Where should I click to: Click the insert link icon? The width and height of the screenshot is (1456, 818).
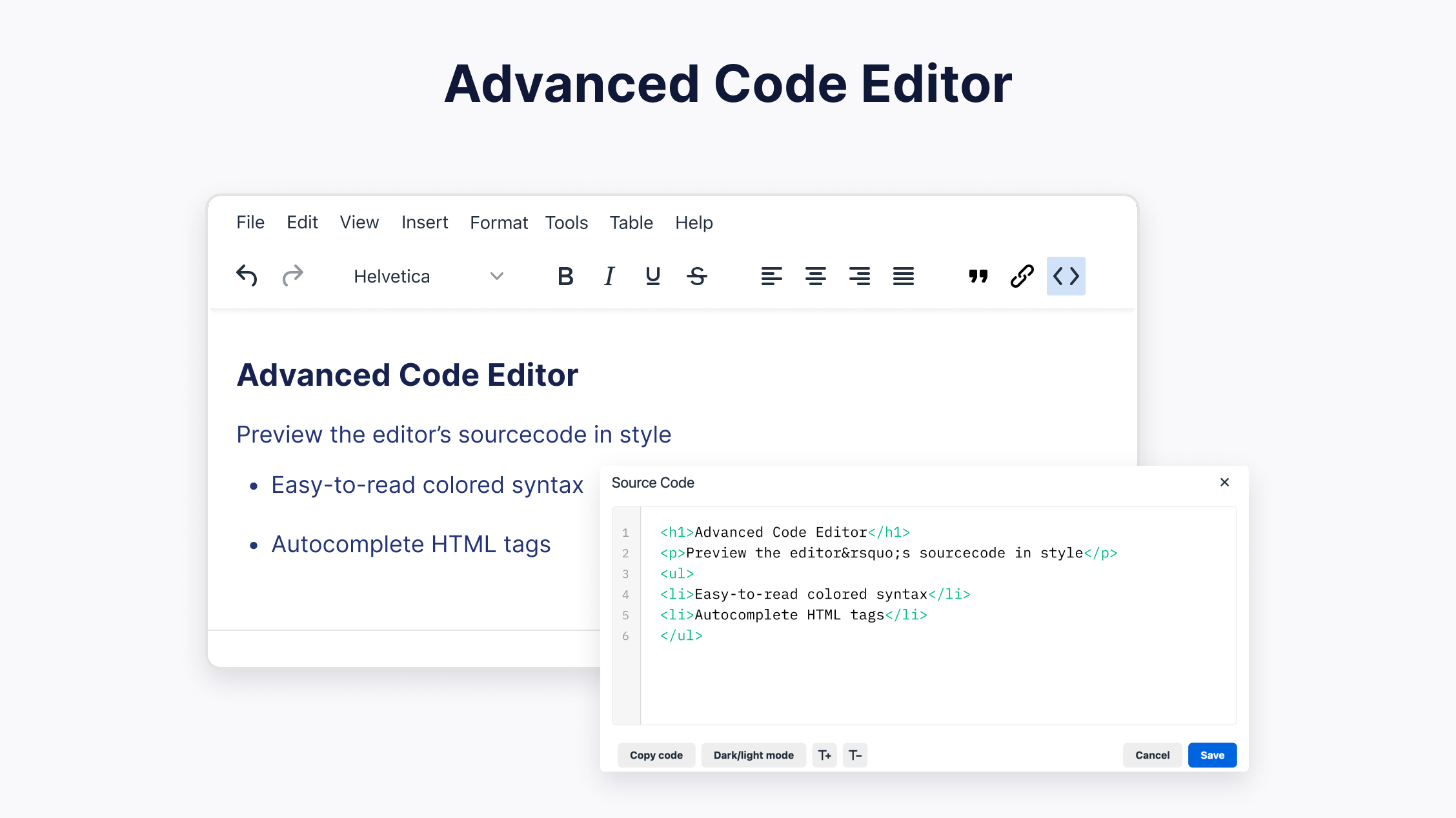tap(1022, 276)
